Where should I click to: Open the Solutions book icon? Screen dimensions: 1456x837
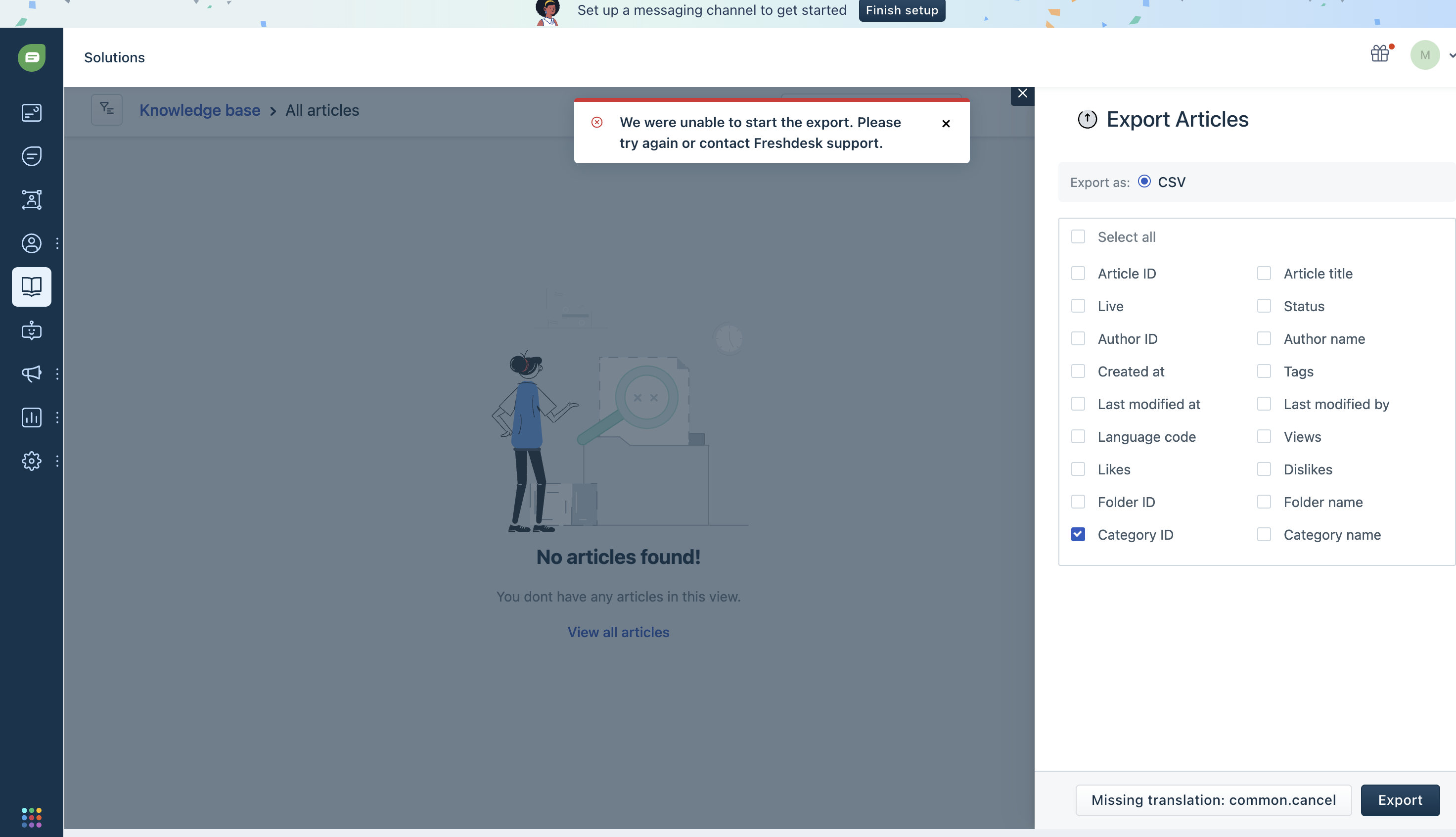(32, 286)
